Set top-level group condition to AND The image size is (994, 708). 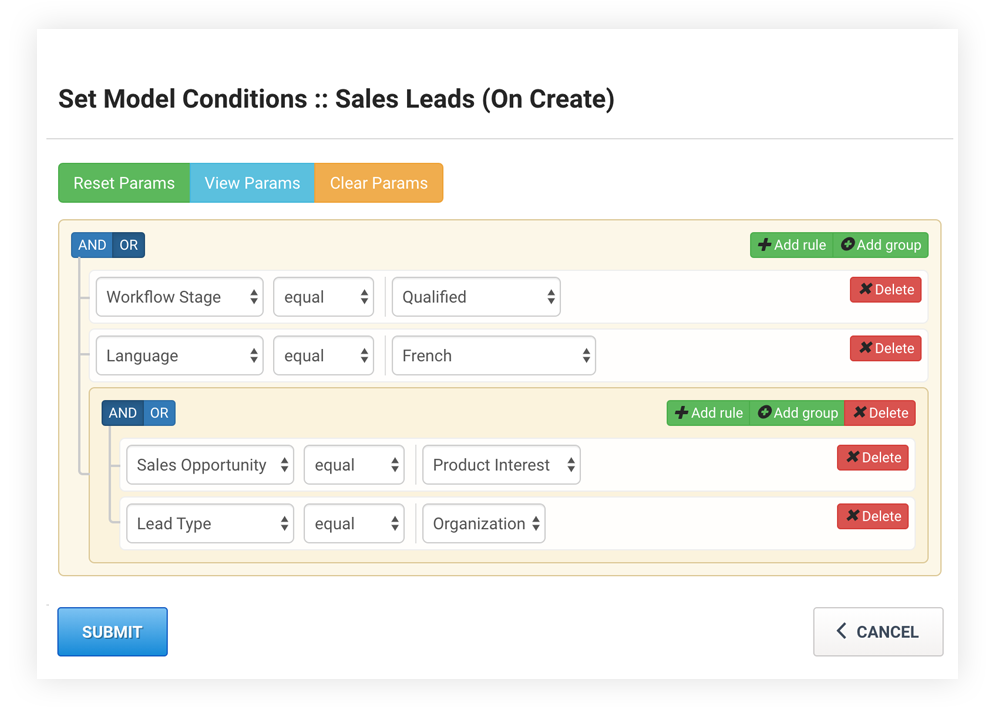point(92,245)
